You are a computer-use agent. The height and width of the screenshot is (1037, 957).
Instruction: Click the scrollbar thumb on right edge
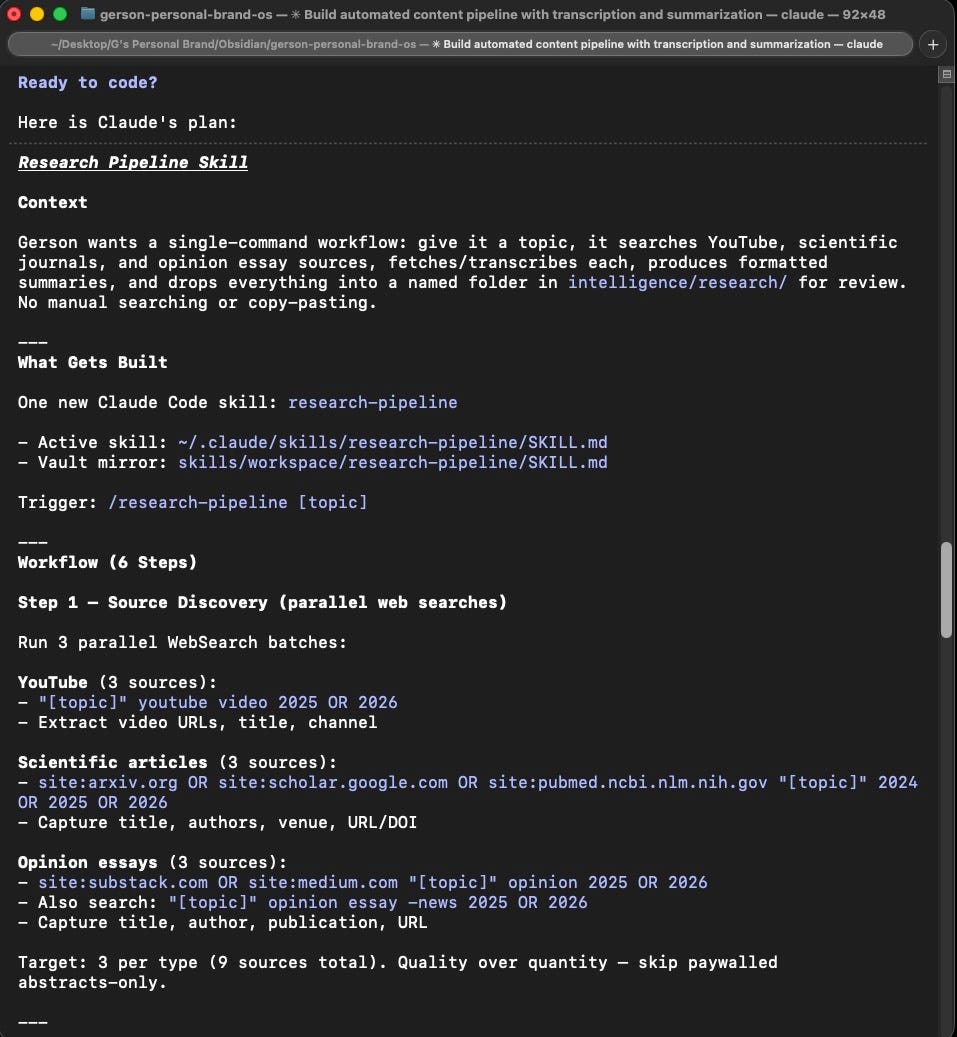[946, 590]
